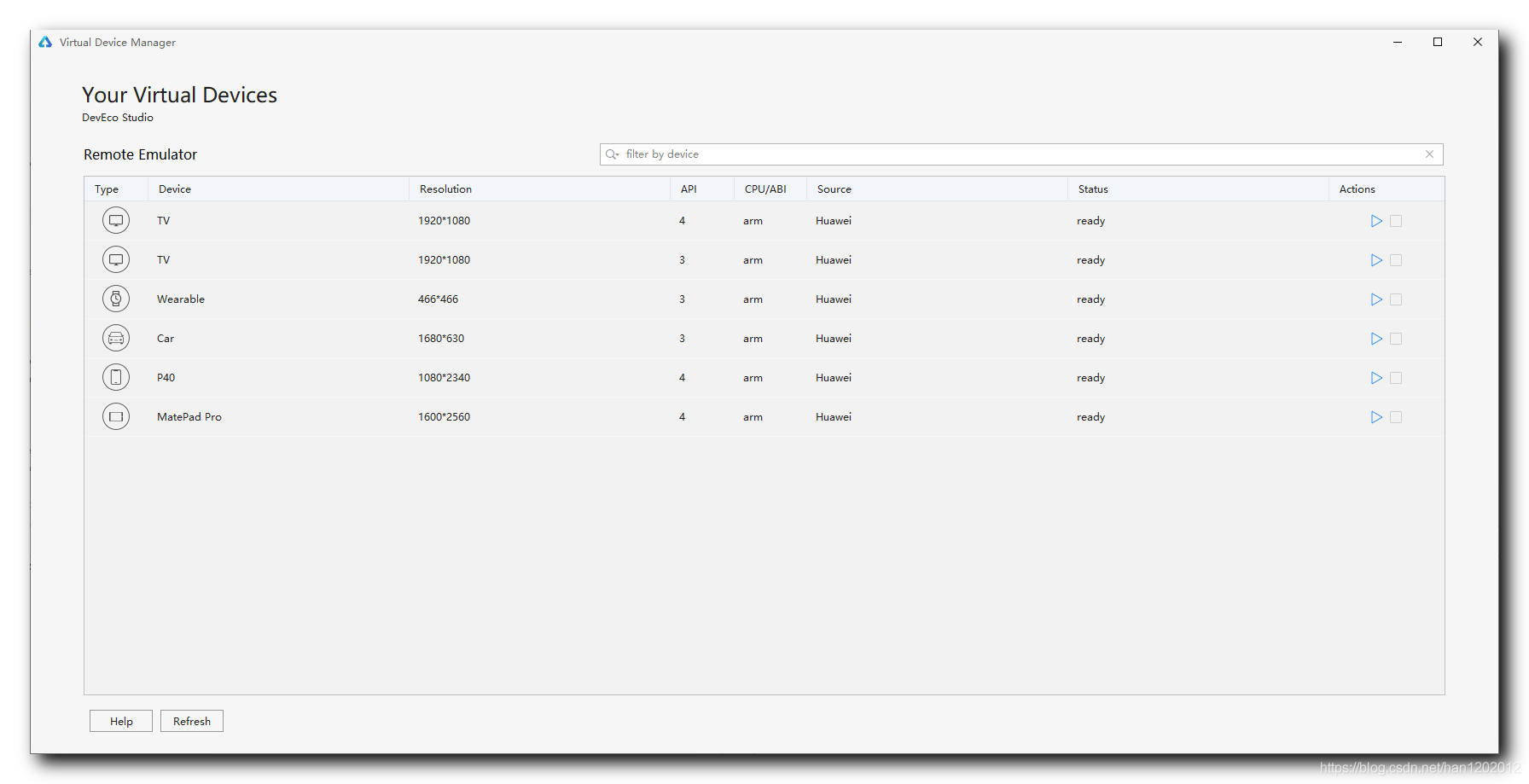Stop the Car emulator square icon
Screen dimensions: 1529x784
(x=1396, y=339)
